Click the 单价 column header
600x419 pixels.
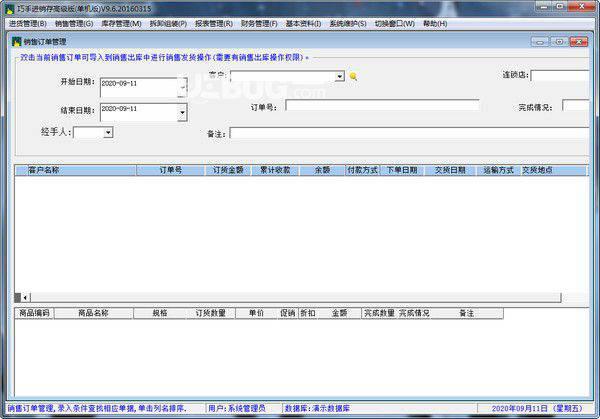[x=256, y=313]
